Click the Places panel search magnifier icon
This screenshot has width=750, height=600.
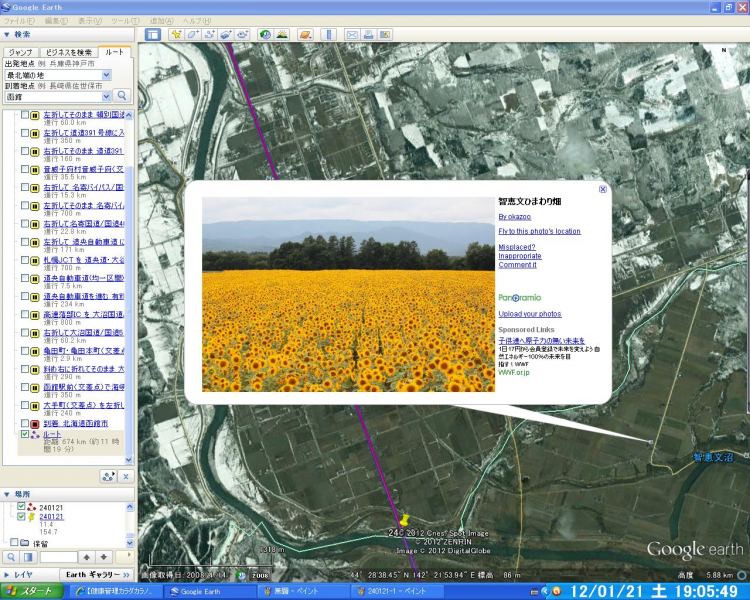click(11, 557)
